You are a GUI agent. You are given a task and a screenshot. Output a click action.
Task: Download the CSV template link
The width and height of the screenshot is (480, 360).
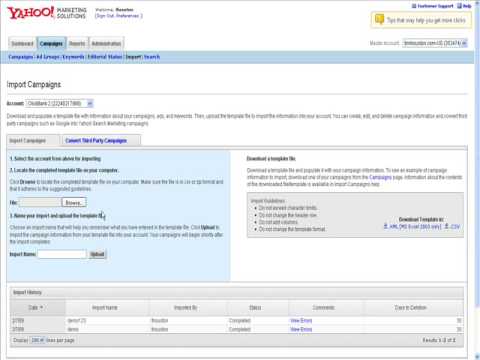[x=455, y=226]
